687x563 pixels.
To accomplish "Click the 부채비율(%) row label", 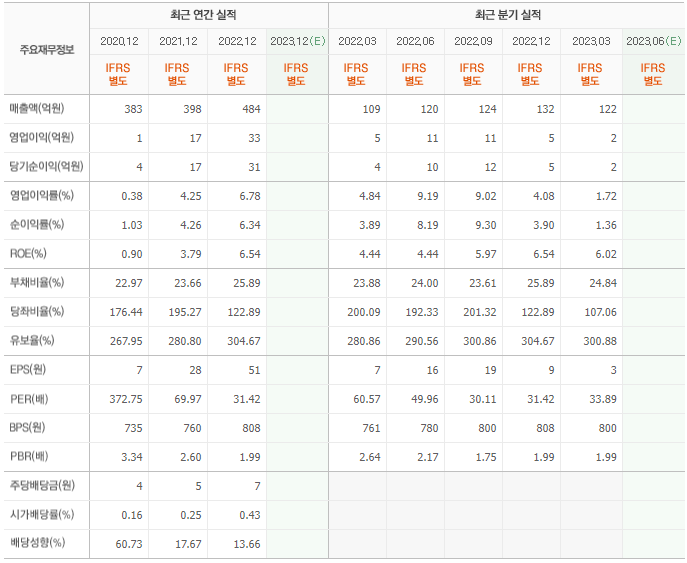I will (x=37, y=283).
